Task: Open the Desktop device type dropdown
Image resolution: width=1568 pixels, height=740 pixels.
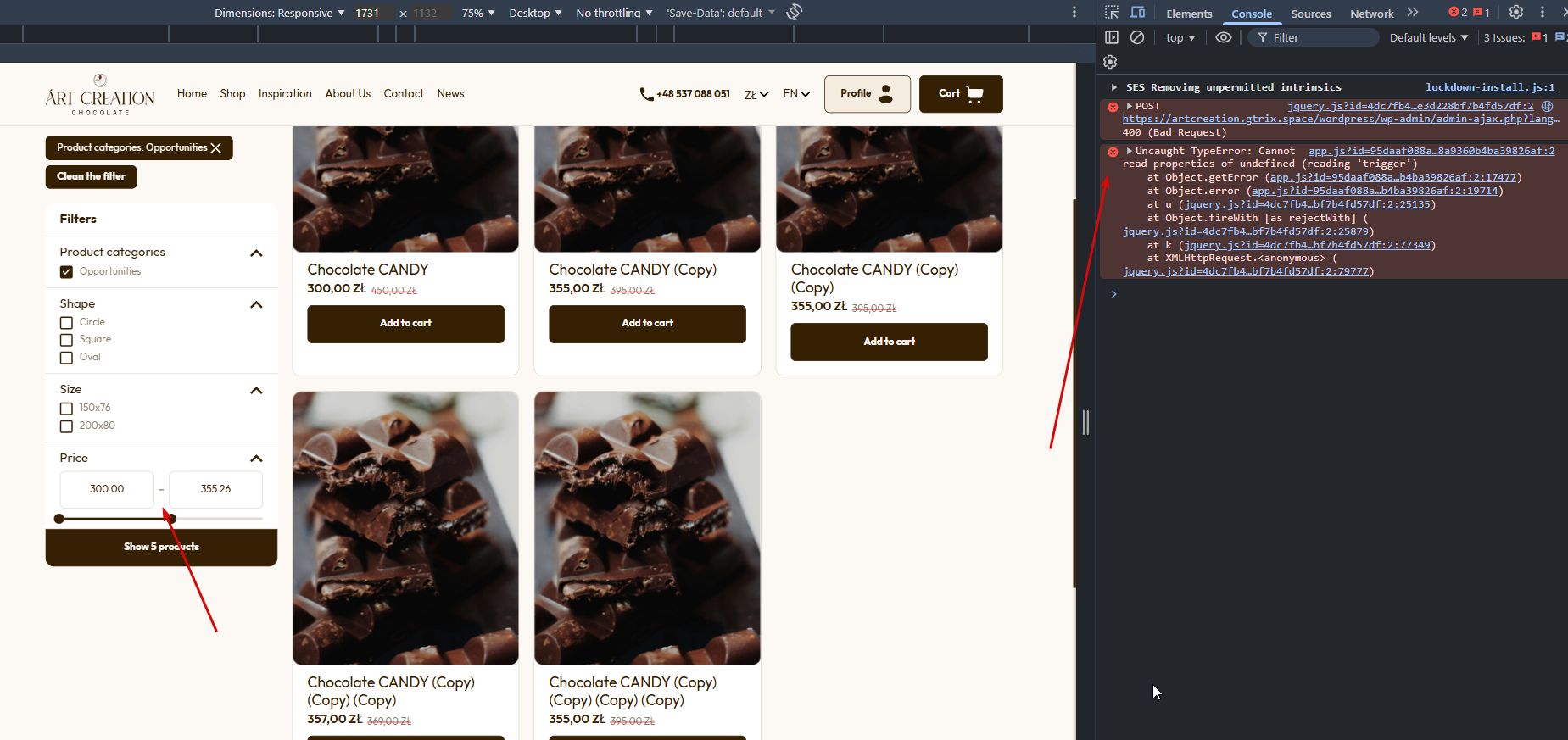Action: click(535, 13)
